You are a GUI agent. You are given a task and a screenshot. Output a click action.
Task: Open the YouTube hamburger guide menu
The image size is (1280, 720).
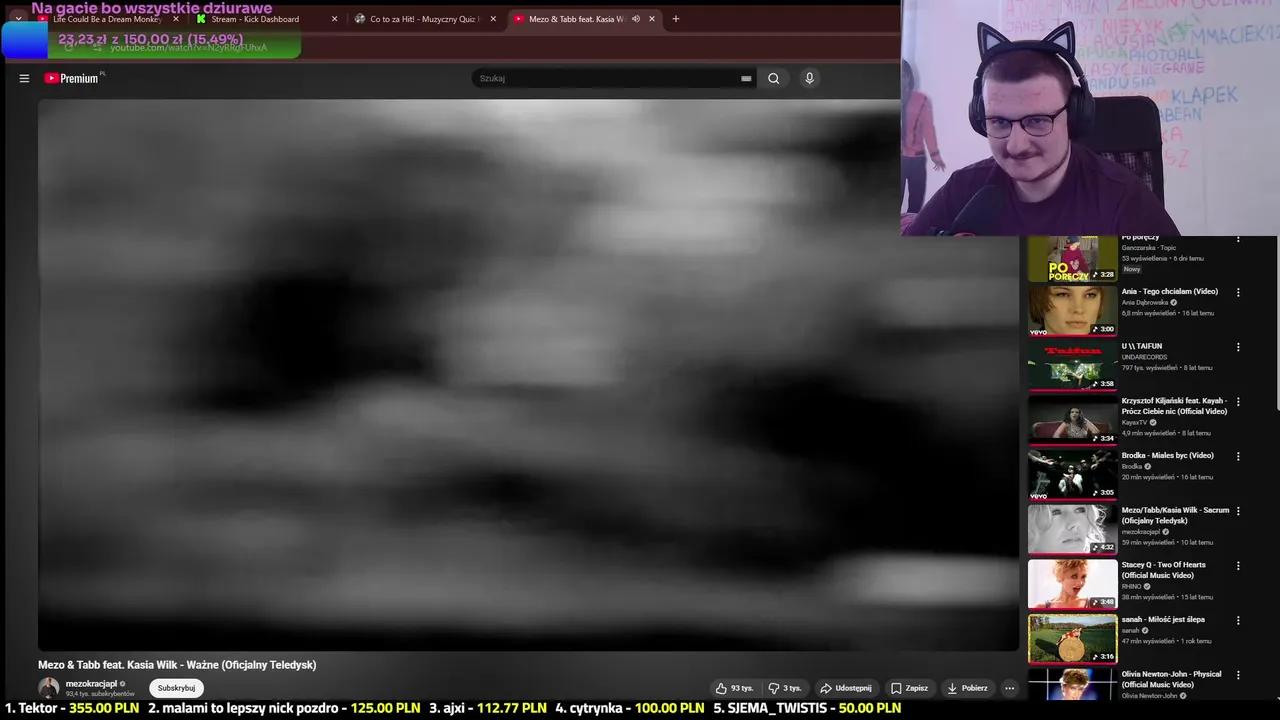tap(24, 78)
